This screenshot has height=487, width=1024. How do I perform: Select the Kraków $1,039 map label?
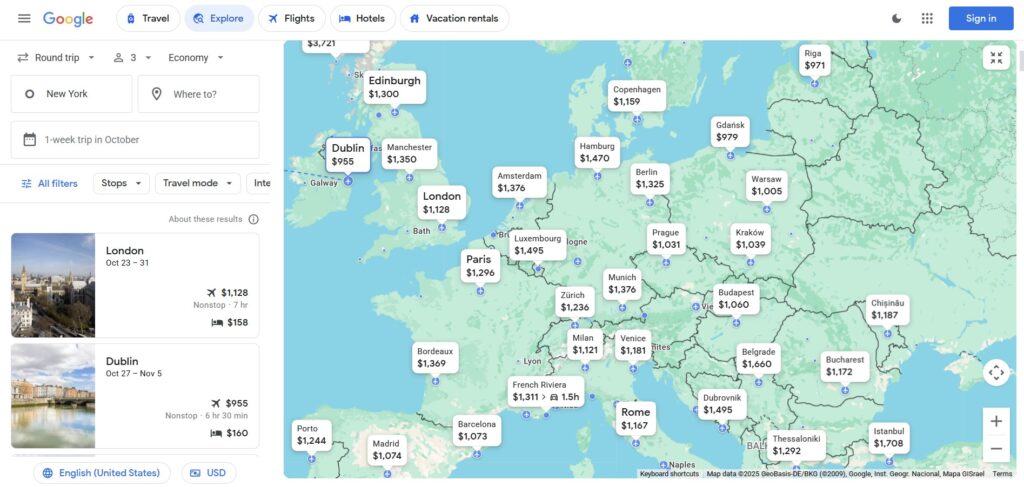750,239
